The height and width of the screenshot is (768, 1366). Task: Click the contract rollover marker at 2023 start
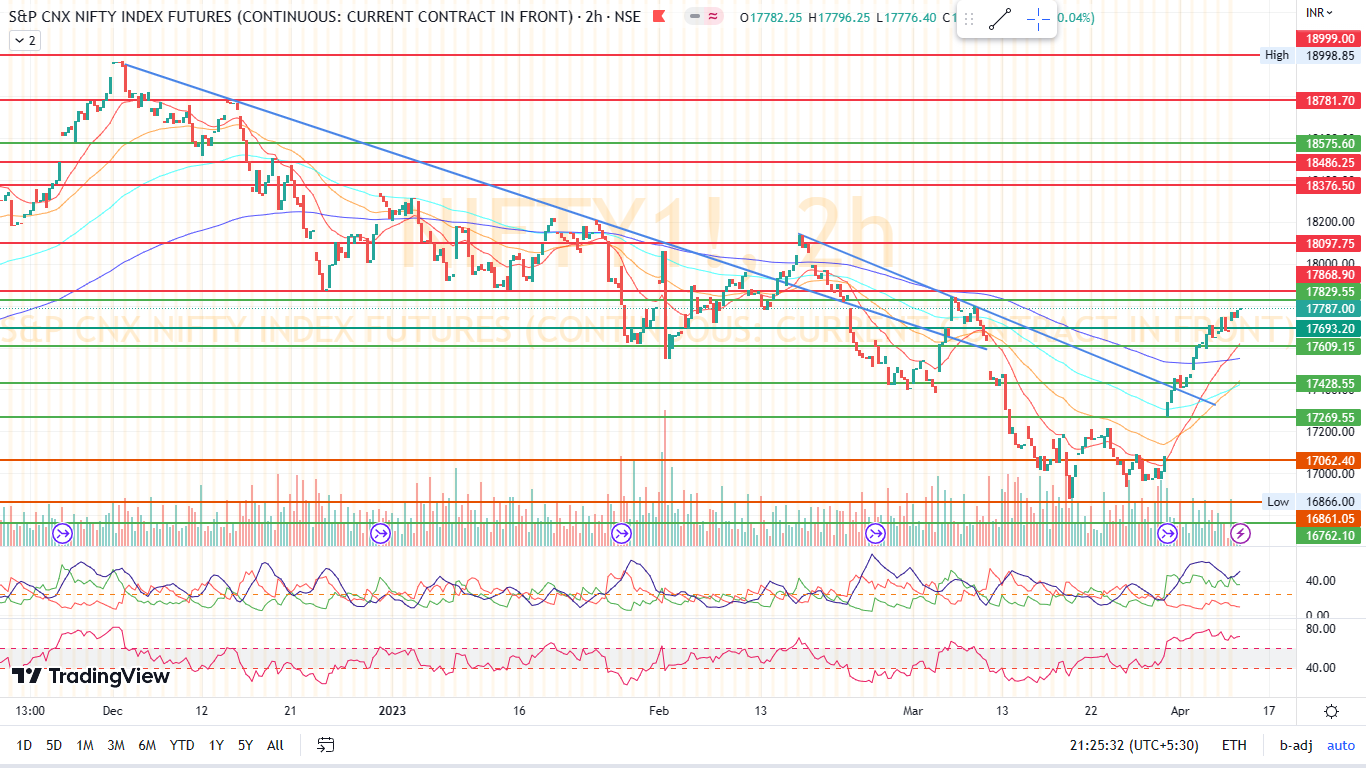[379, 534]
